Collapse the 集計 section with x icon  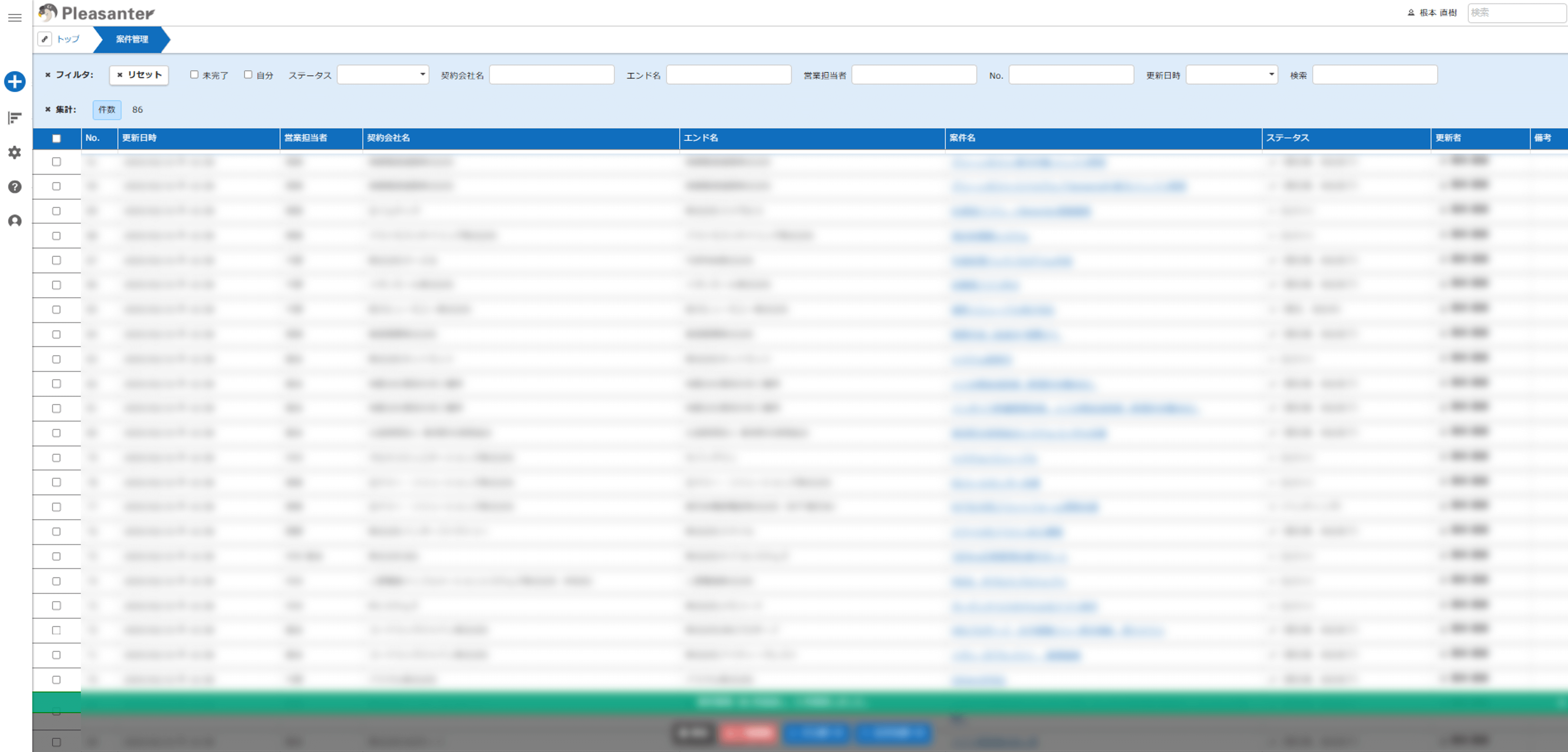47,109
